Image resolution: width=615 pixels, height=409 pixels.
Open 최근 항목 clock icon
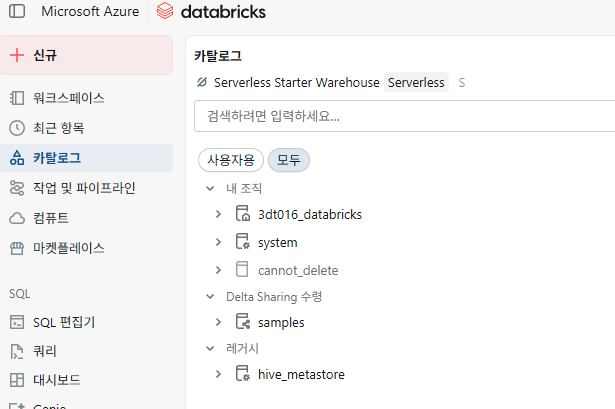click(16, 128)
